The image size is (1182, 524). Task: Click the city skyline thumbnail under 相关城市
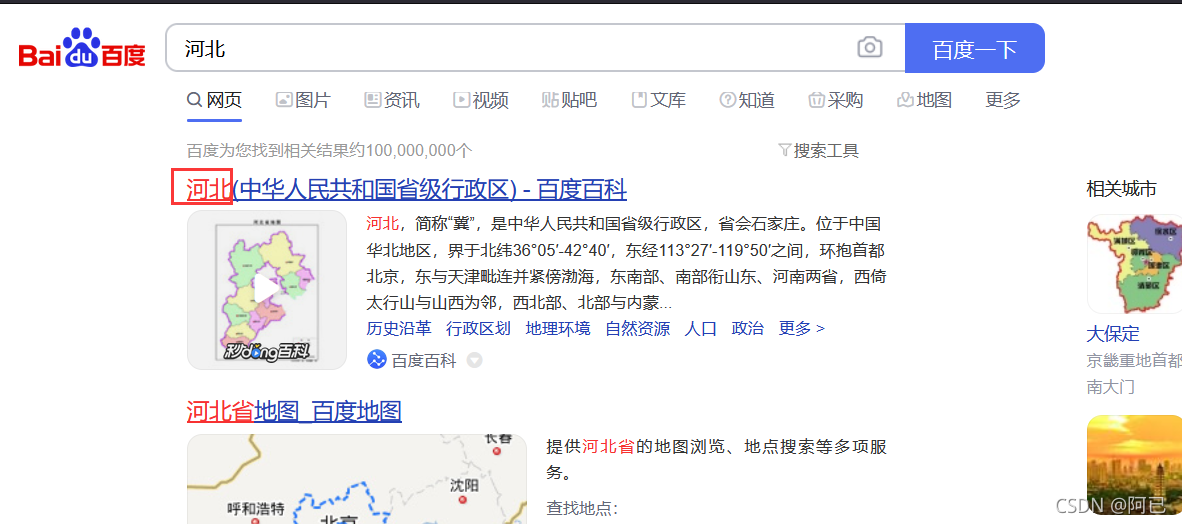(x=1135, y=464)
